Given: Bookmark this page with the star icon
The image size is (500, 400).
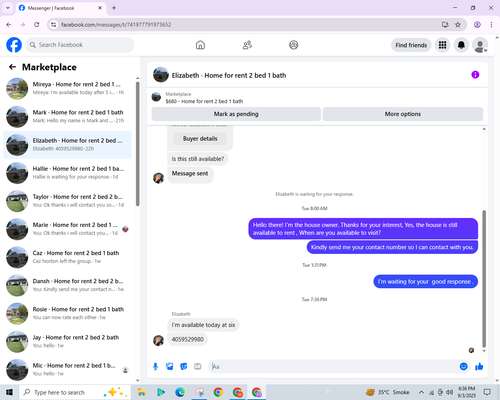Looking at the screenshot, I should point(458,24).
